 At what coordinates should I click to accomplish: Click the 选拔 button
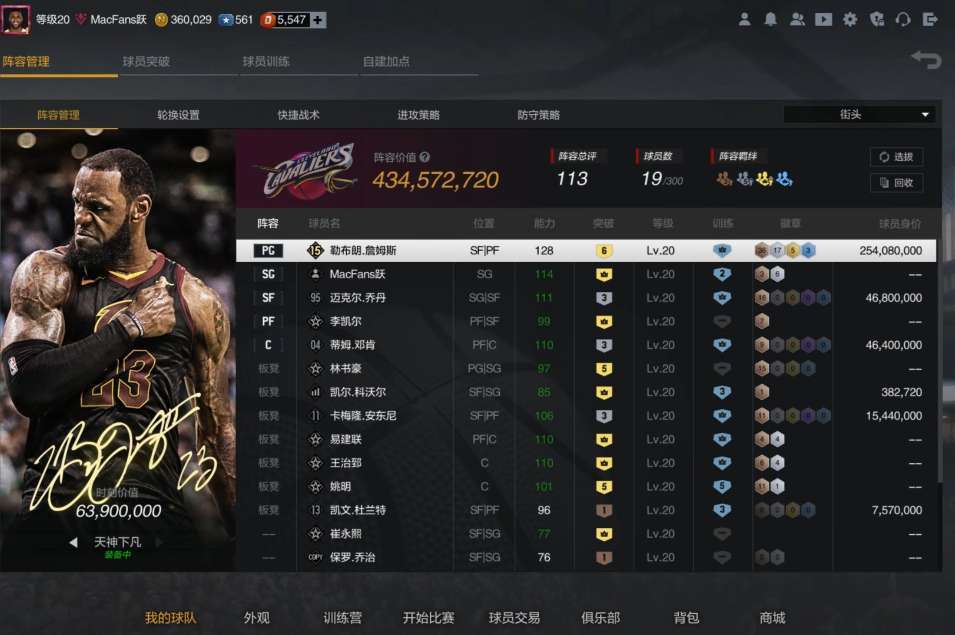897,157
